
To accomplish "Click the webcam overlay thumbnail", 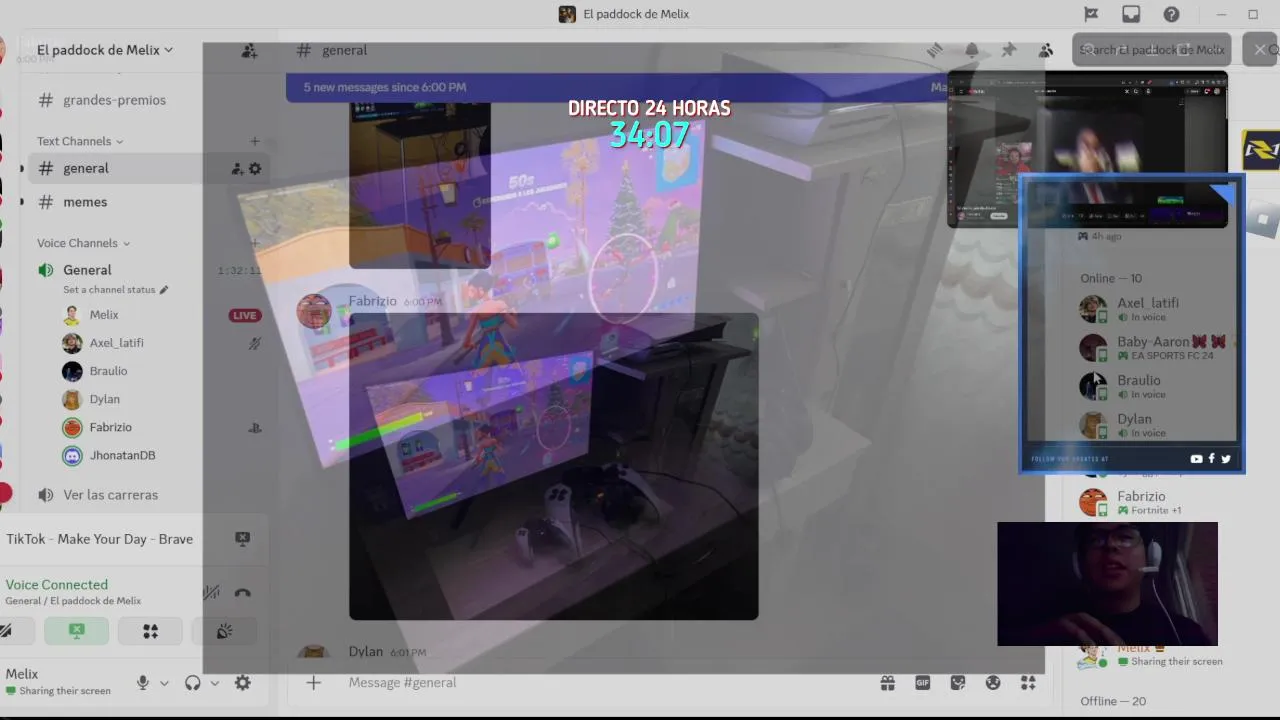I will 1107,584.
